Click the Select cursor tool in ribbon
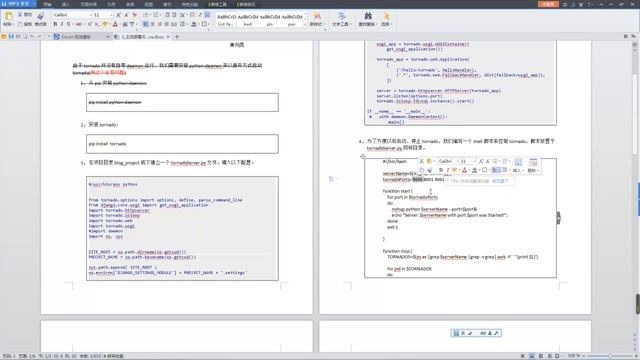The height and width of the screenshot is (360, 640). (387, 16)
